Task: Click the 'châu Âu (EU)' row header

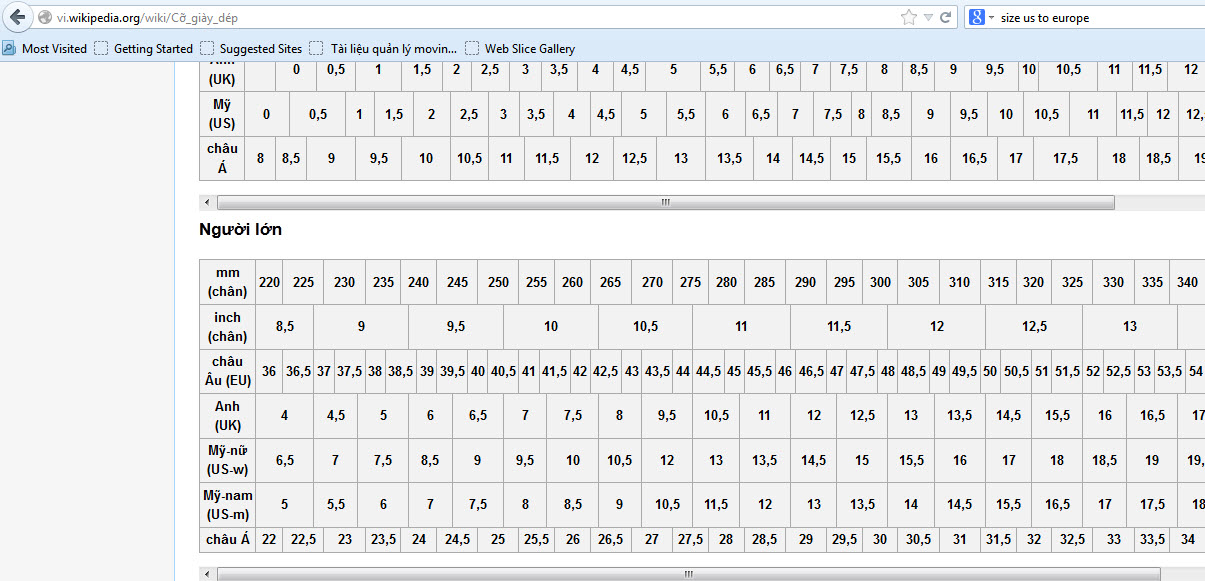Action: (227, 371)
